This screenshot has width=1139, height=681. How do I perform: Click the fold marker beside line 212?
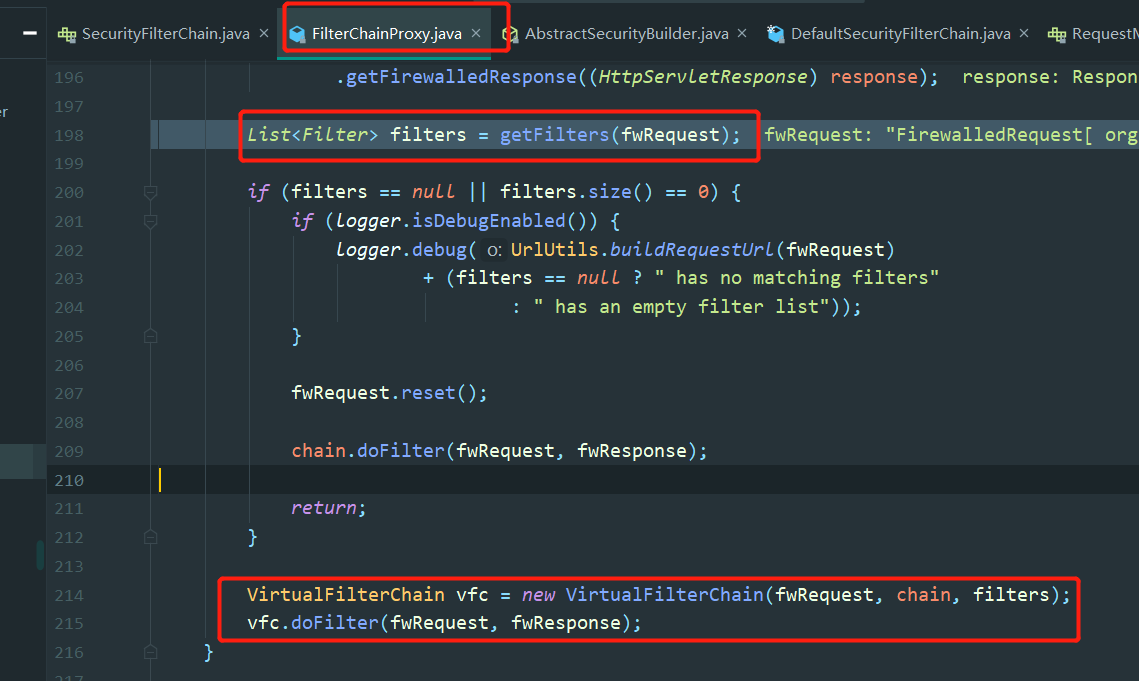150,536
